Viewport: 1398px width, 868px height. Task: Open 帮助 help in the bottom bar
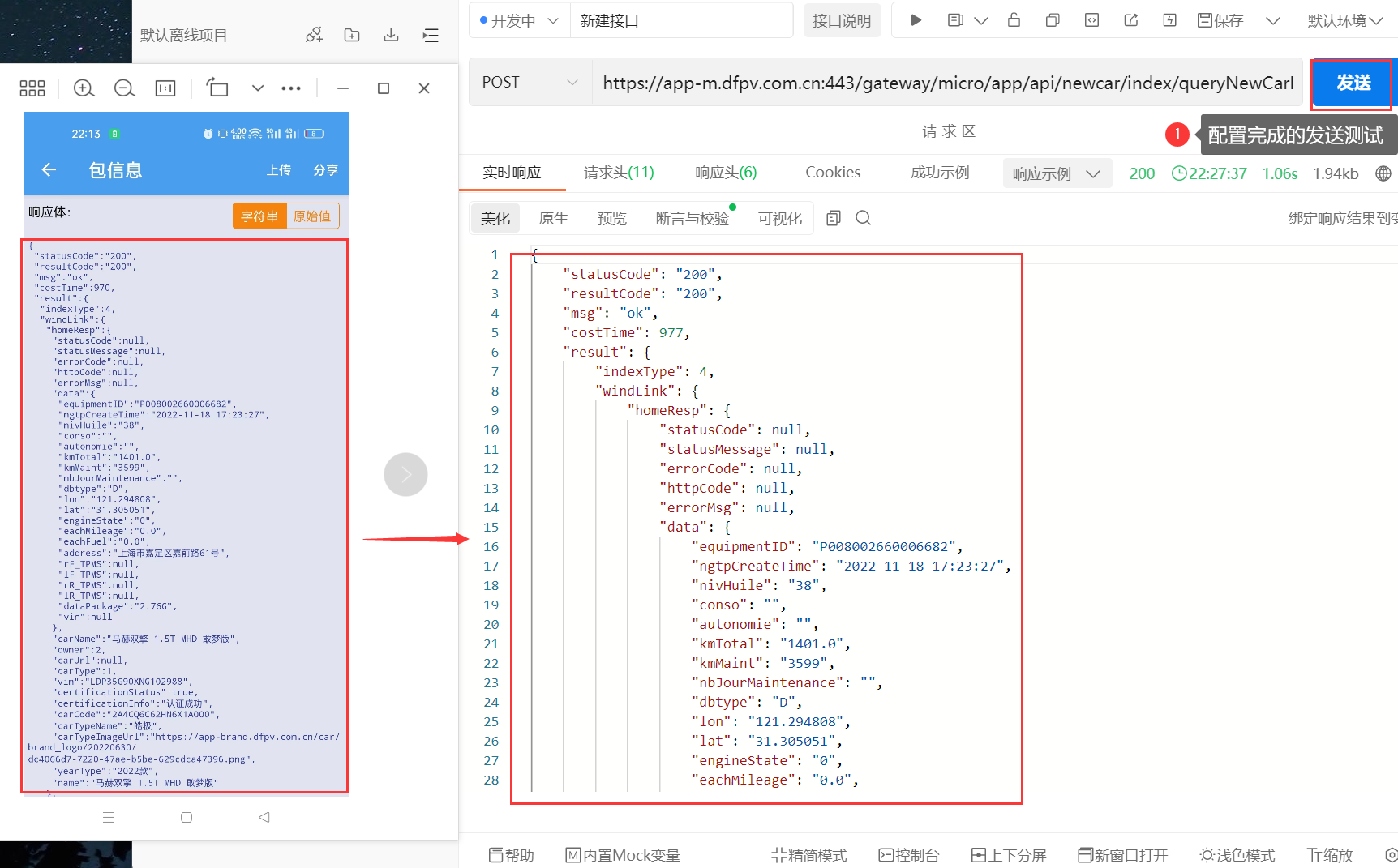pyautogui.click(x=512, y=855)
